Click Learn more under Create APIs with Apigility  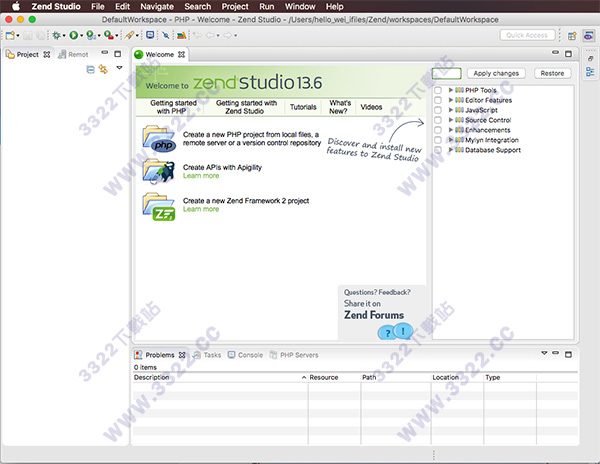(x=201, y=176)
